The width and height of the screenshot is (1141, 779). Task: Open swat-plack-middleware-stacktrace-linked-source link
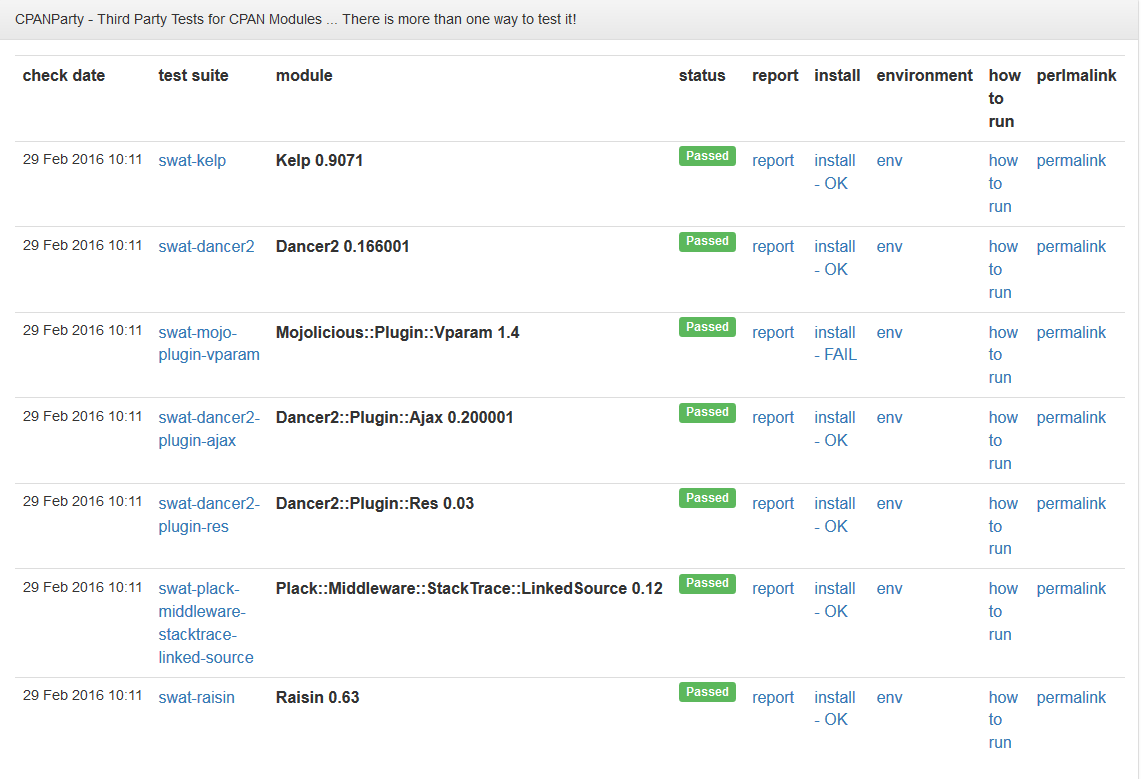(x=206, y=623)
